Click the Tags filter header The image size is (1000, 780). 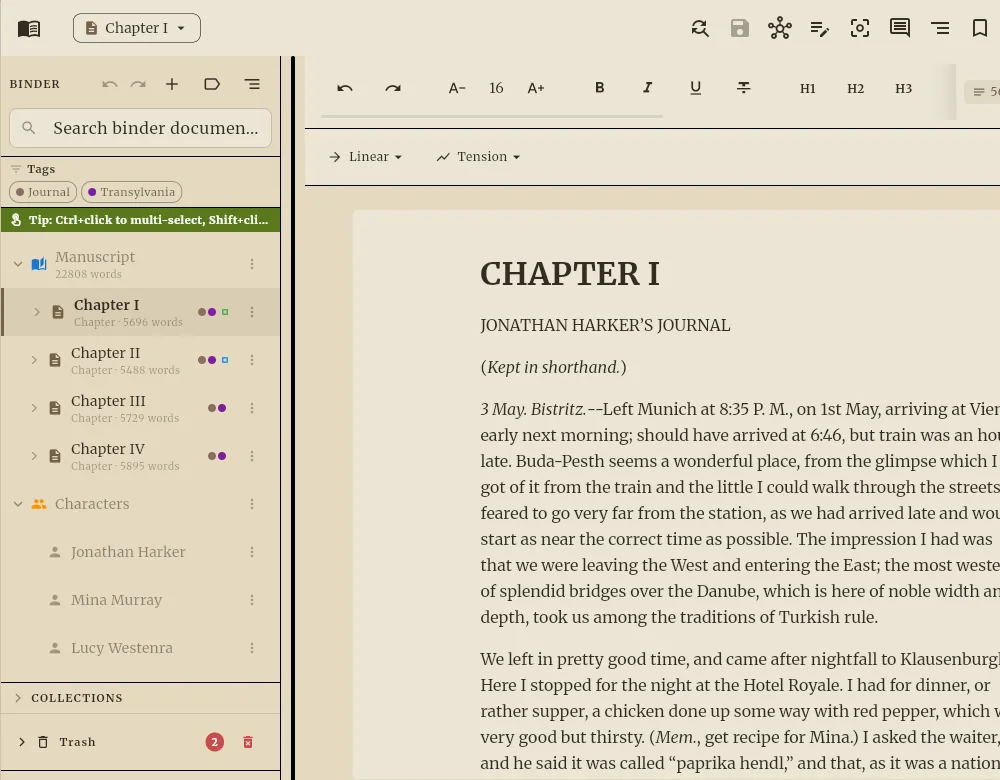(x=33, y=169)
